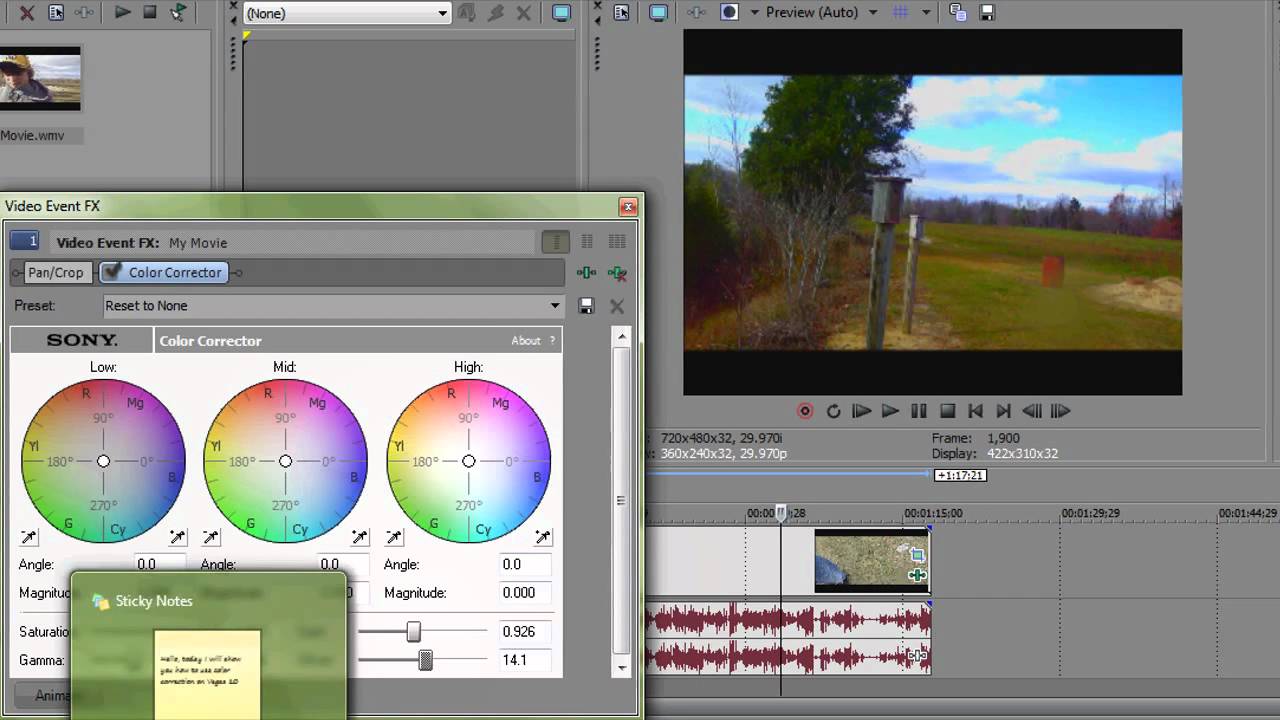
Task: Go to end of project
Action: (1004, 411)
